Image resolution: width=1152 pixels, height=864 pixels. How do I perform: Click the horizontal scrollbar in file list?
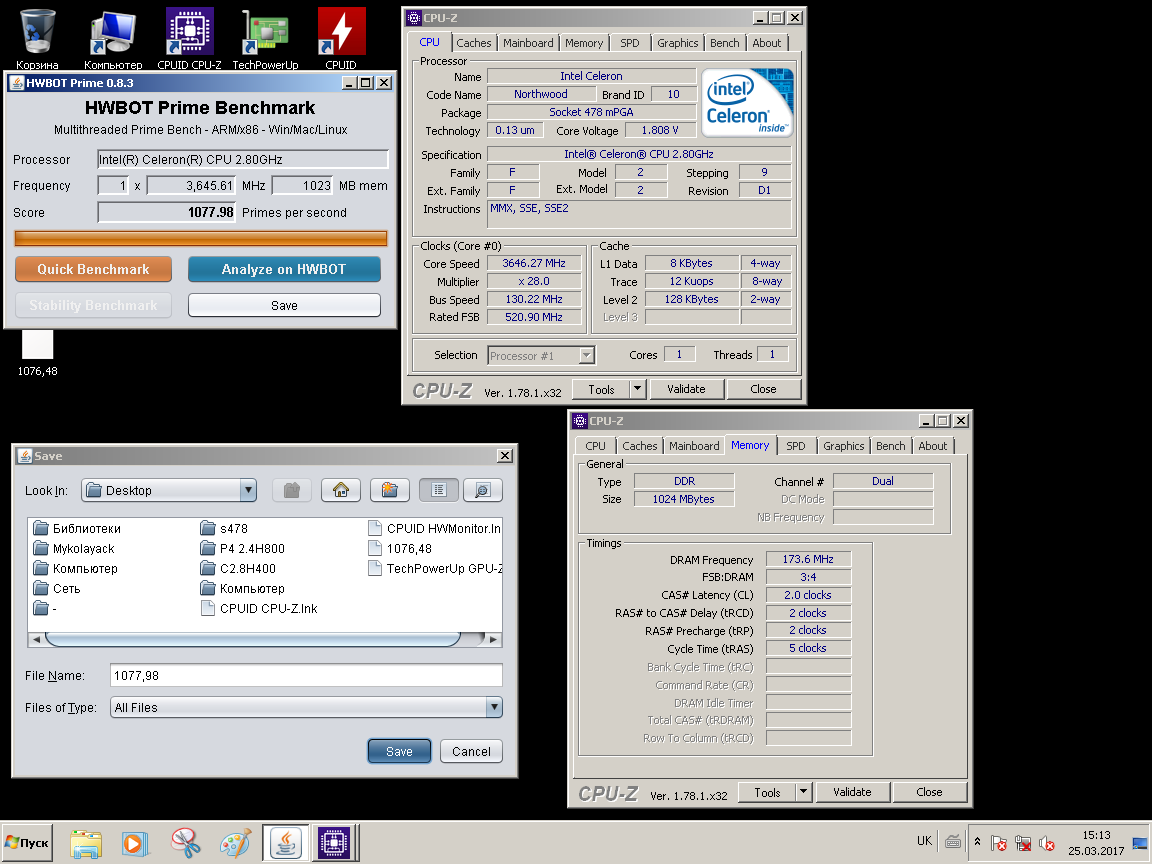coord(253,639)
